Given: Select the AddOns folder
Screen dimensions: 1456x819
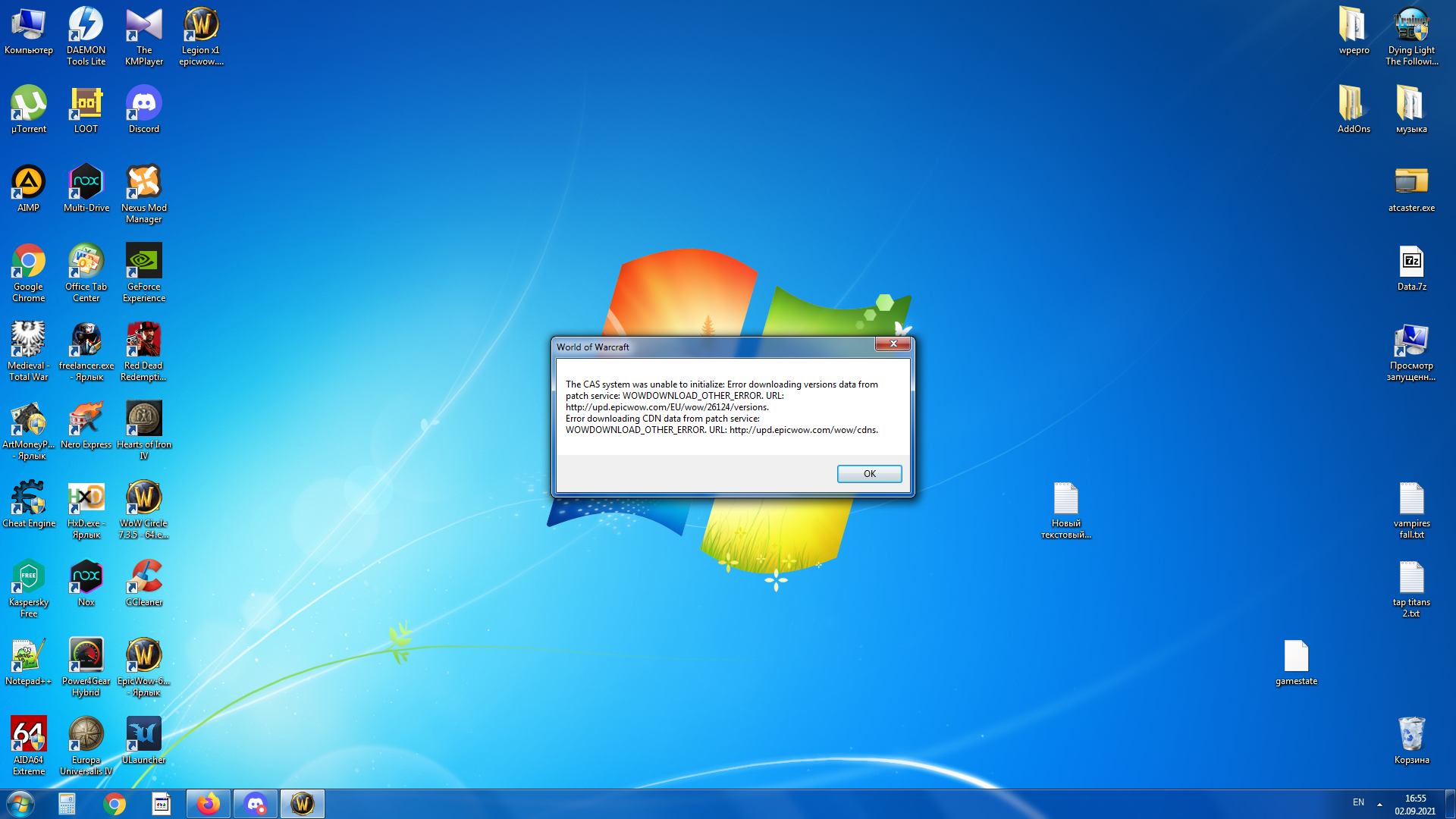Looking at the screenshot, I should 1354,110.
